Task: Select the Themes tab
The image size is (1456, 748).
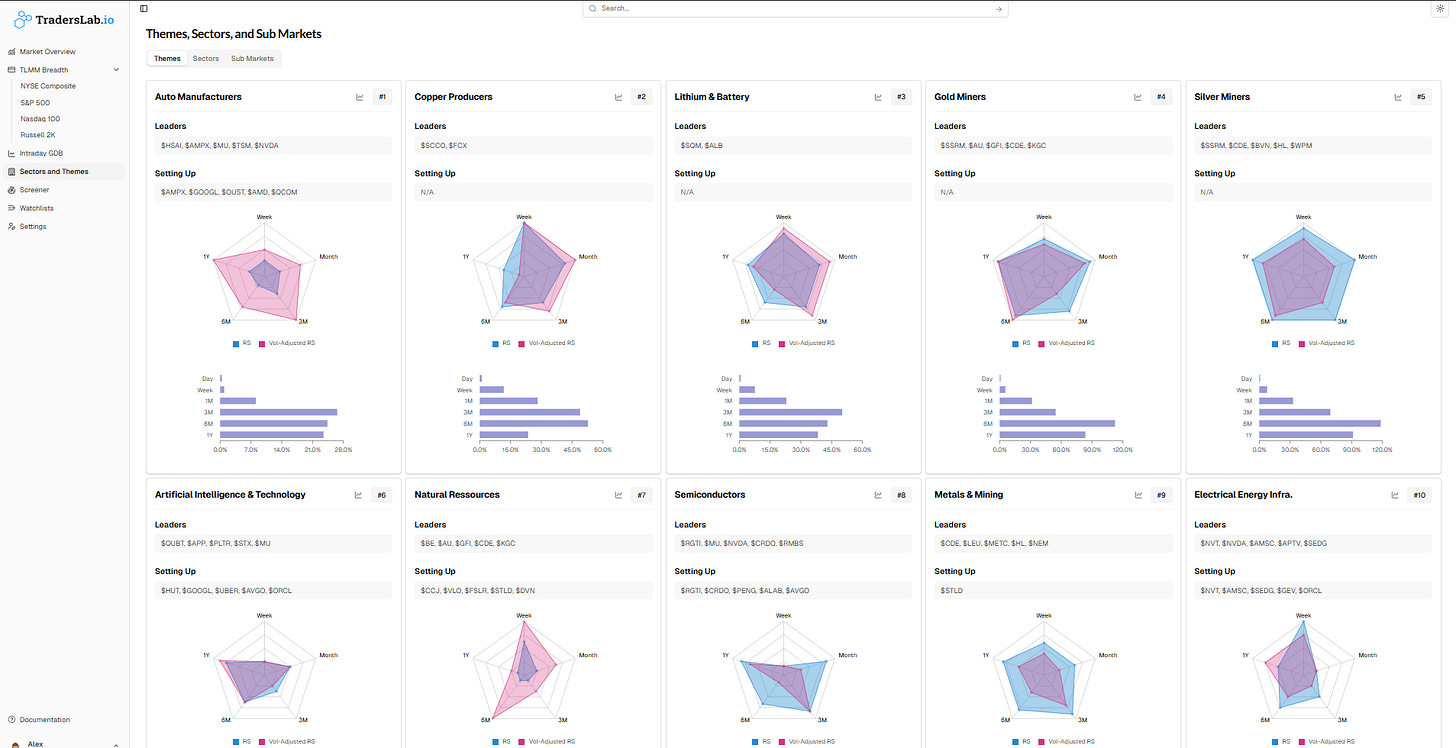Action: 167,59
